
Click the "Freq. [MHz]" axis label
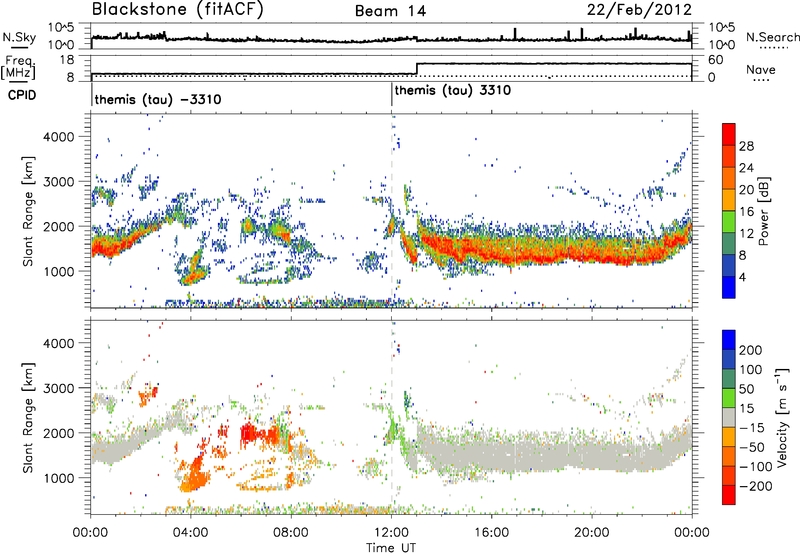pyautogui.click(x=18, y=68)
